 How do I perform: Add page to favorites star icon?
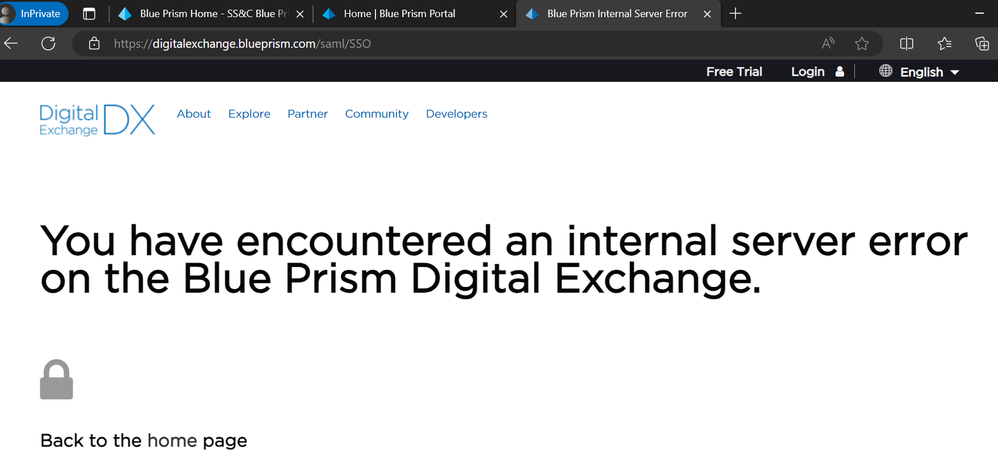(862, 44)
